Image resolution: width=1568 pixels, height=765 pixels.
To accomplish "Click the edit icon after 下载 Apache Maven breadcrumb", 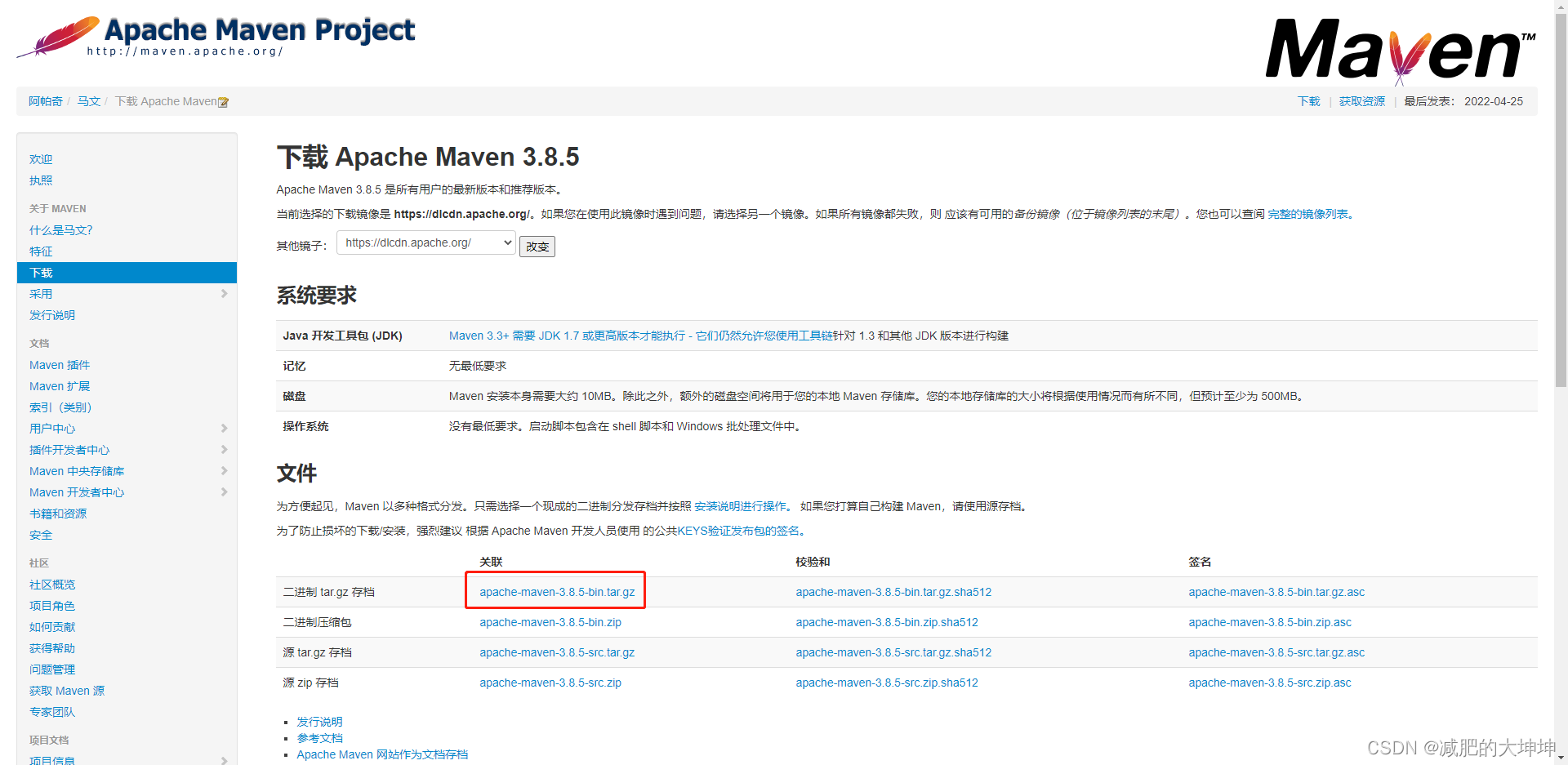I will 223,102.
